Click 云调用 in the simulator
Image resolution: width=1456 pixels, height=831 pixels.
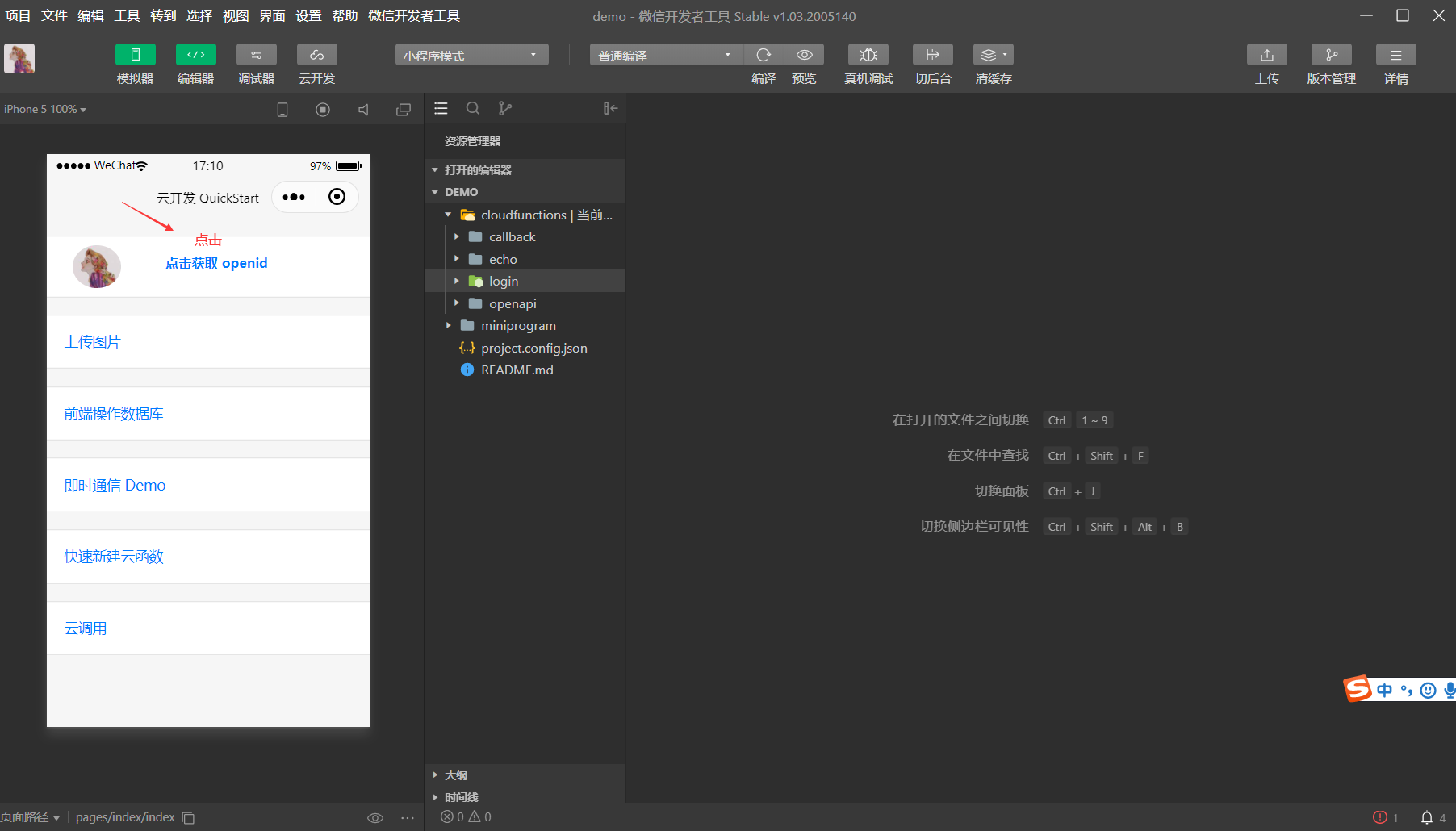86,628
